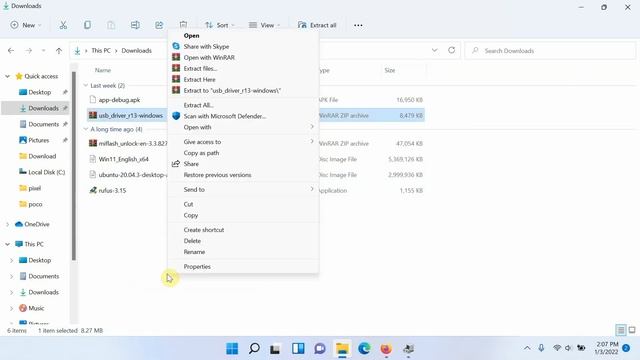Choose Open in context menu
This screenshot has width=640, height=360.
coord(243,36)
